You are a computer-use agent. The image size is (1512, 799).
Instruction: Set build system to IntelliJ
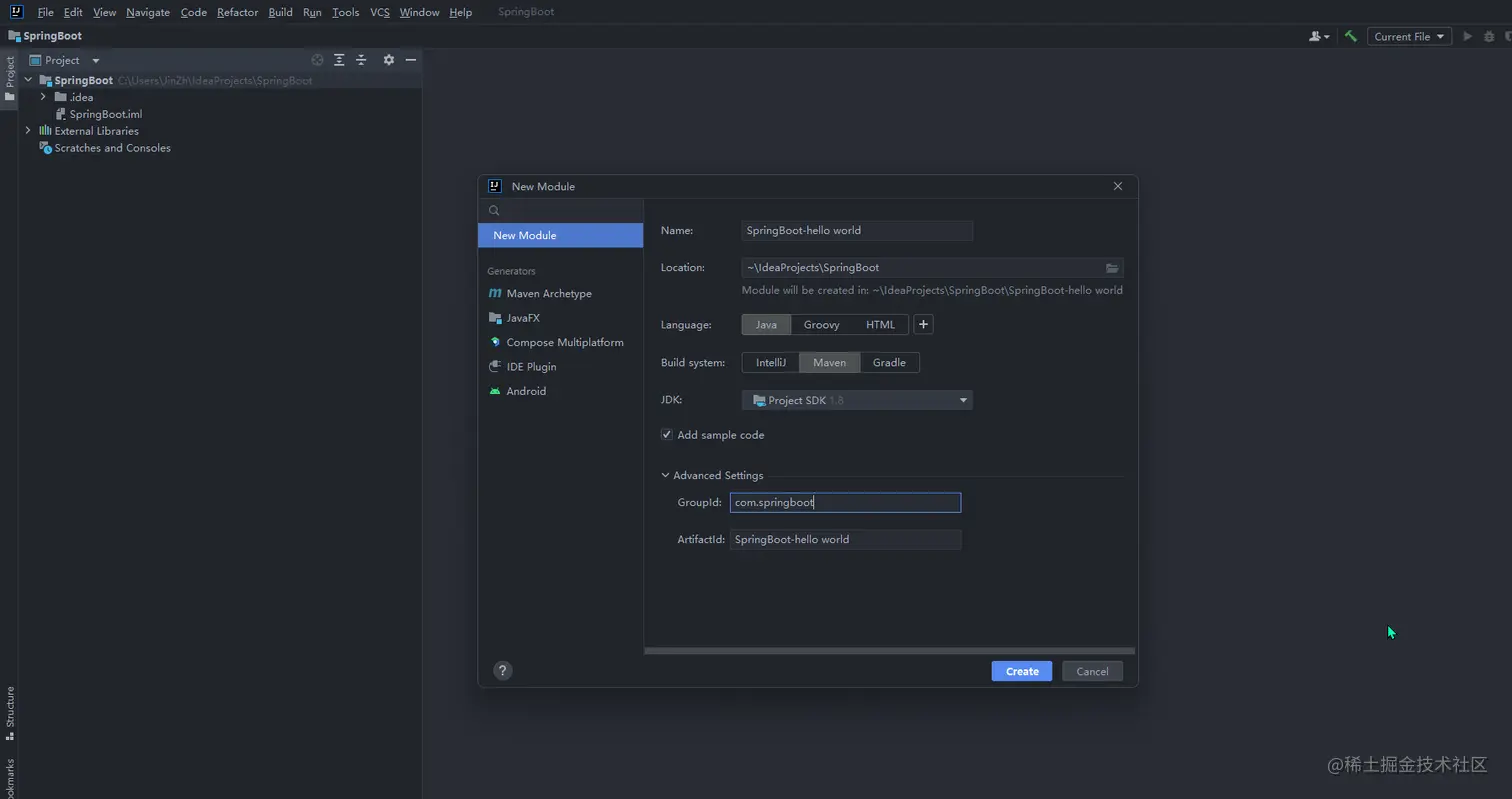pyautogui.click(x=770, y=362)
